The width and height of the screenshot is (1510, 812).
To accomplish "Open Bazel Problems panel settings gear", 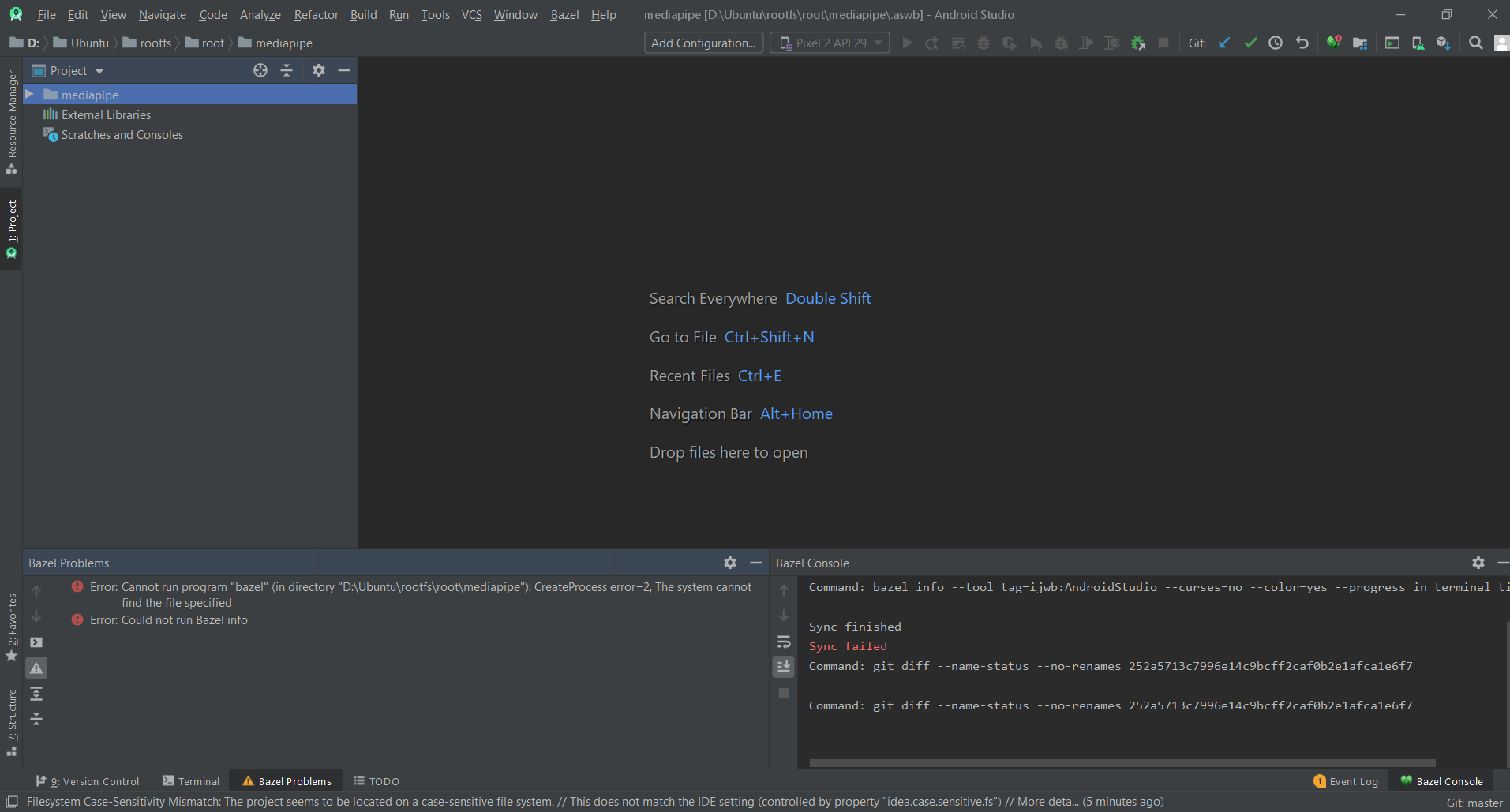I will [729, 562].
